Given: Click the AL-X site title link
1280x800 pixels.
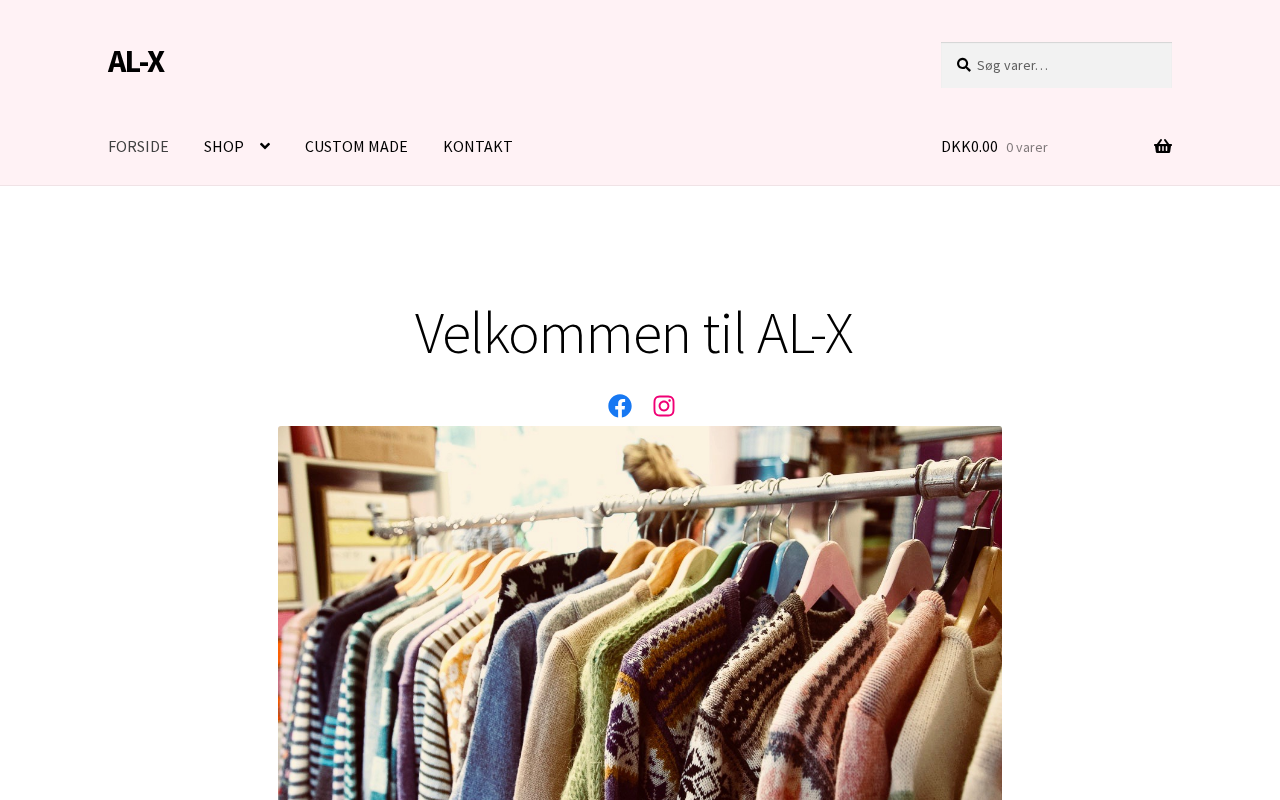Looking at the screenshot, I should point(136,61).
